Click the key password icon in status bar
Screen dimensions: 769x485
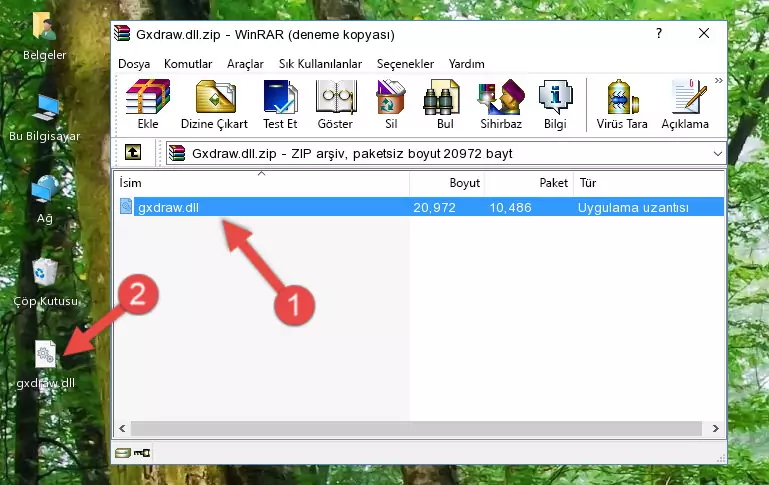click(x=142, y=453)
